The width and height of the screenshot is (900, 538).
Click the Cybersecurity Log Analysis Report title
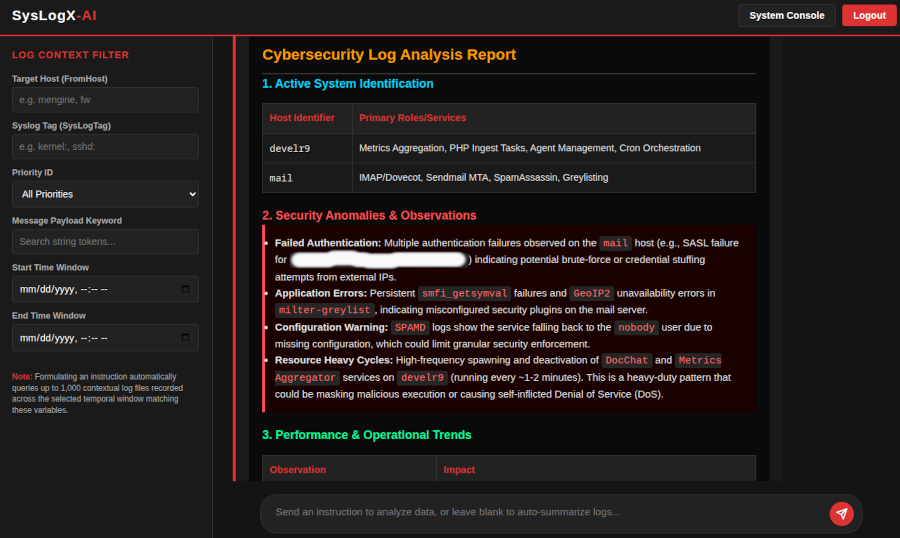coord(389,55)
